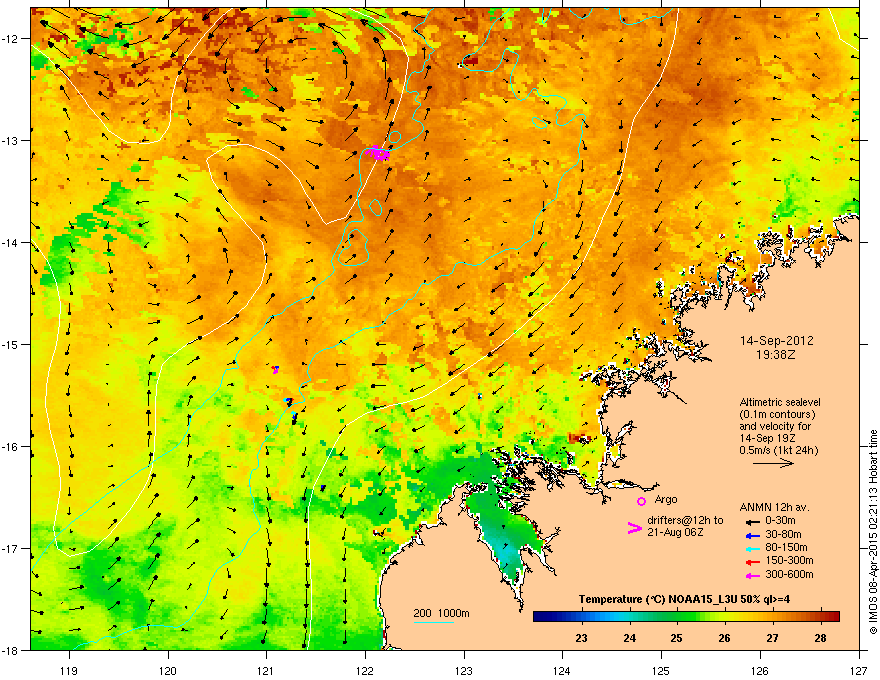This screenshot has width=880, height=680.
Task: Click the longitude axis label 125
Action: (x=661, y=670)
